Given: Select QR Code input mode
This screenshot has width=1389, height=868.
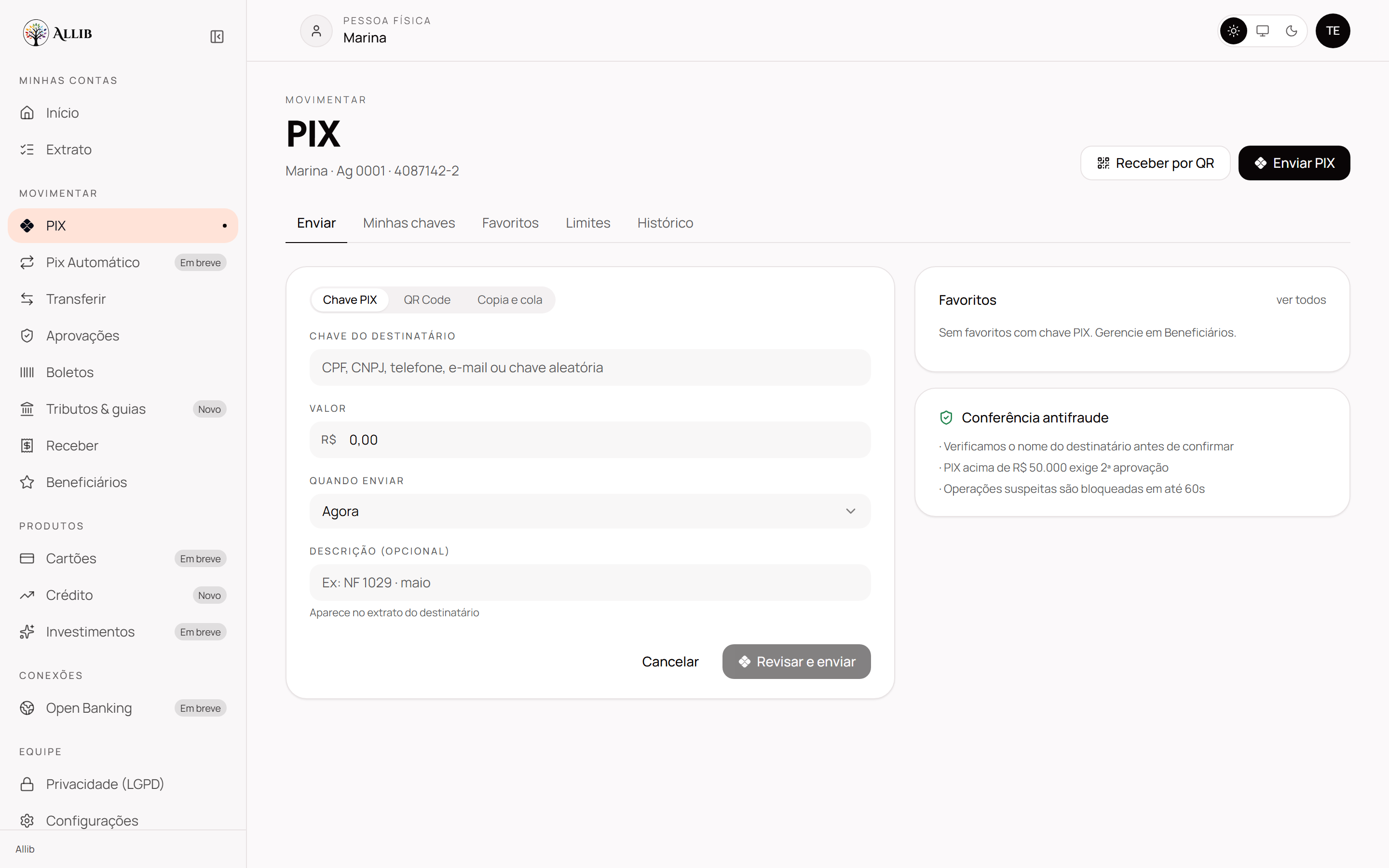Looking at the screenshot, I should click(426, 299).
